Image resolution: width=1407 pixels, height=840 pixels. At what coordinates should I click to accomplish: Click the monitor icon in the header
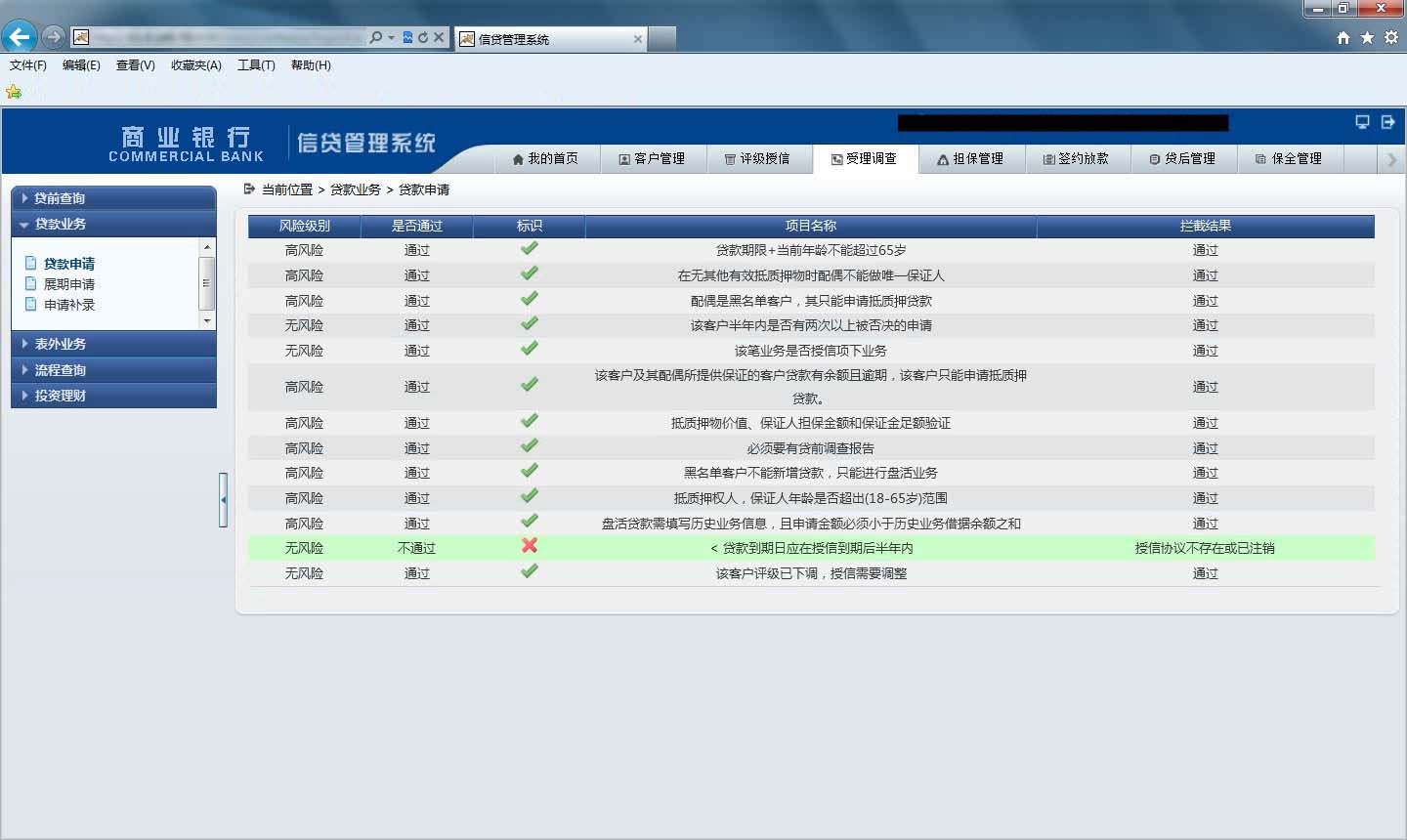[x=1362, y=122]
